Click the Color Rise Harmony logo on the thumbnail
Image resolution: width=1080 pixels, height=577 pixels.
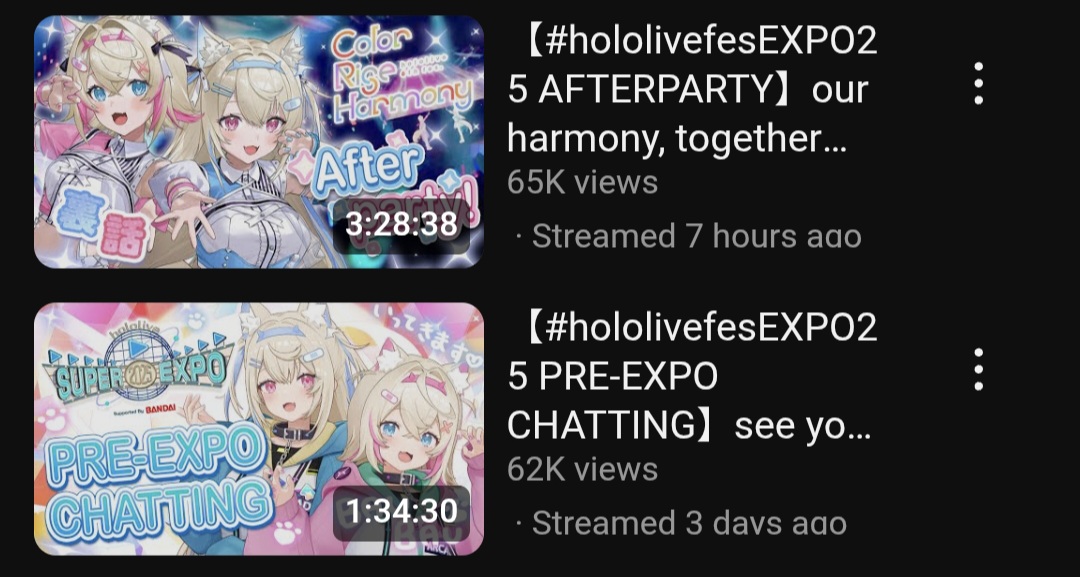click(x=402, y=74)
